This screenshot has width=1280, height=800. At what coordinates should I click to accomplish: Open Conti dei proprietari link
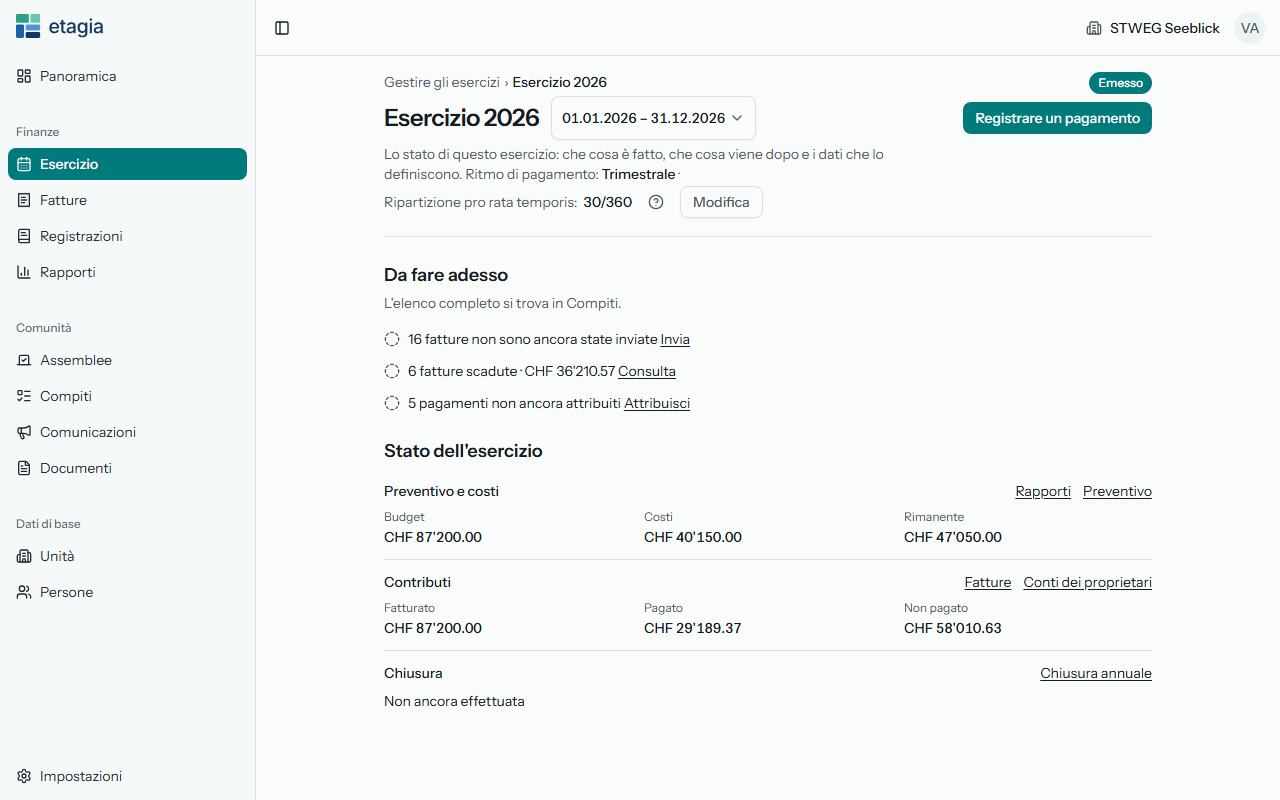pos(1087,582)
